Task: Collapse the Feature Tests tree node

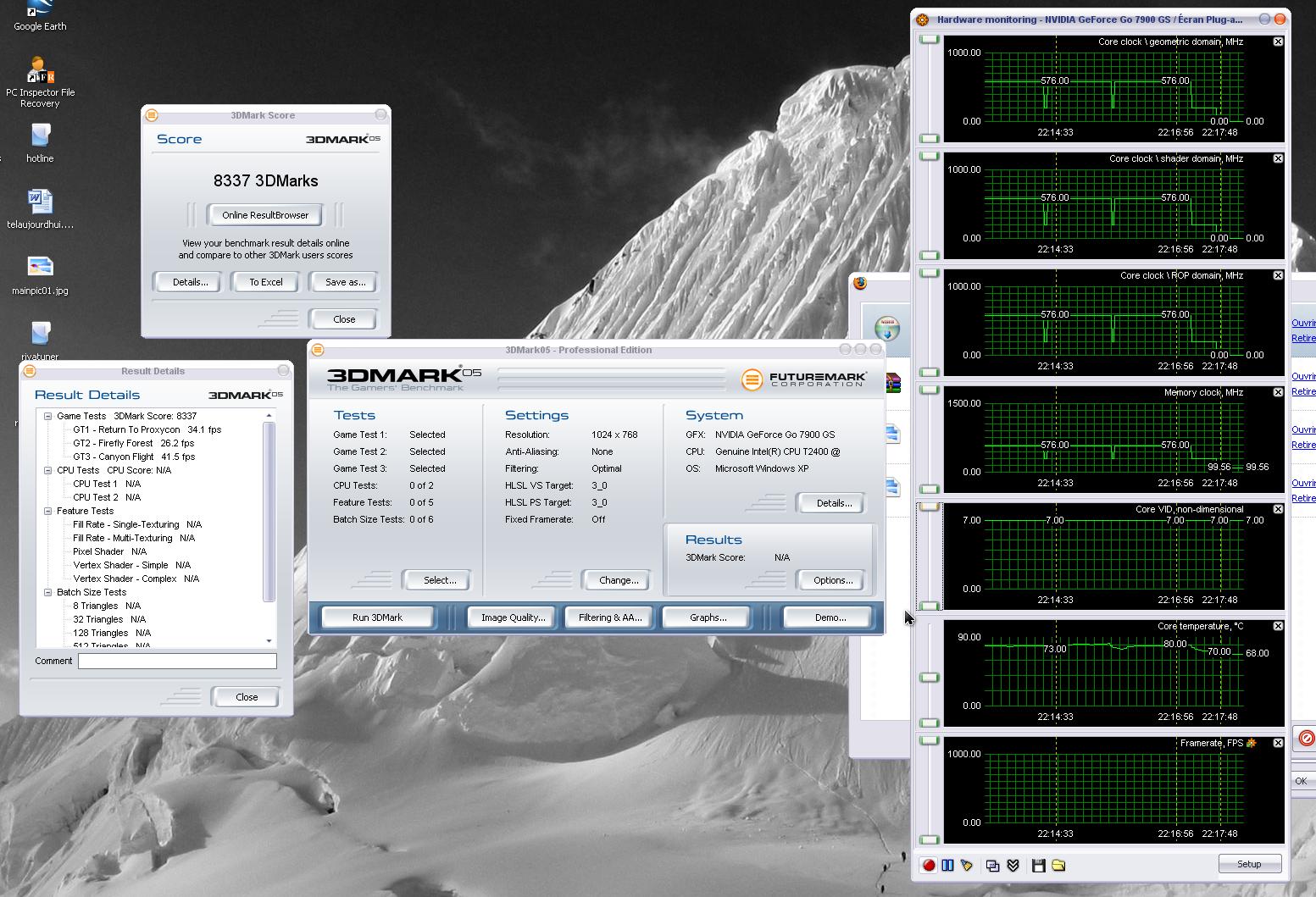Action: click(x=48, y=511)
